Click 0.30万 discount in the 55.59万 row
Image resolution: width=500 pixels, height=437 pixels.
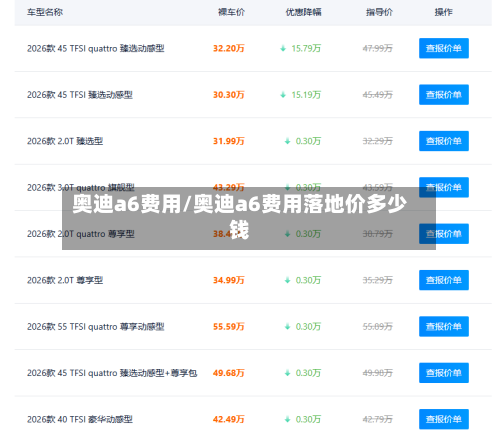[308, 326]
